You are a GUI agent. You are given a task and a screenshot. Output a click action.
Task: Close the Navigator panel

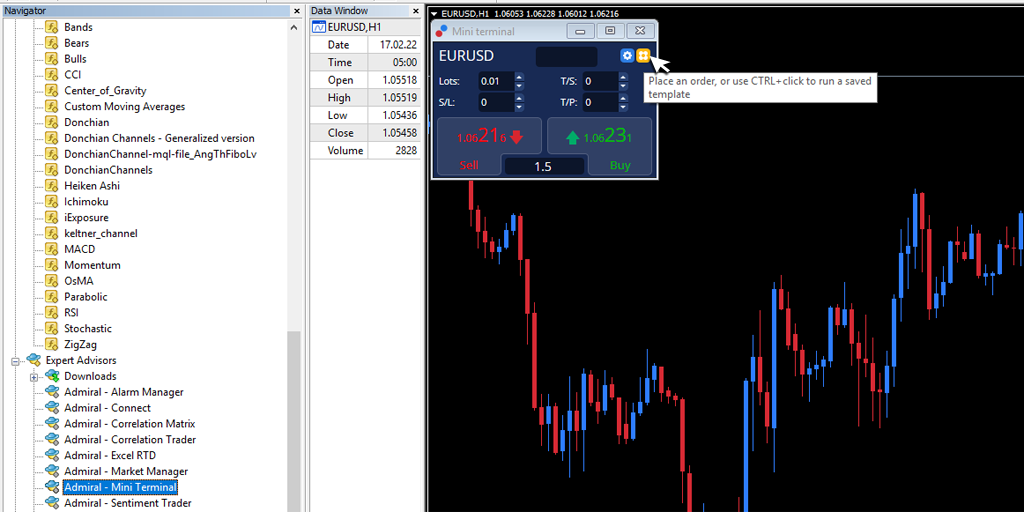pyautogui.click(x=297, y=11)
